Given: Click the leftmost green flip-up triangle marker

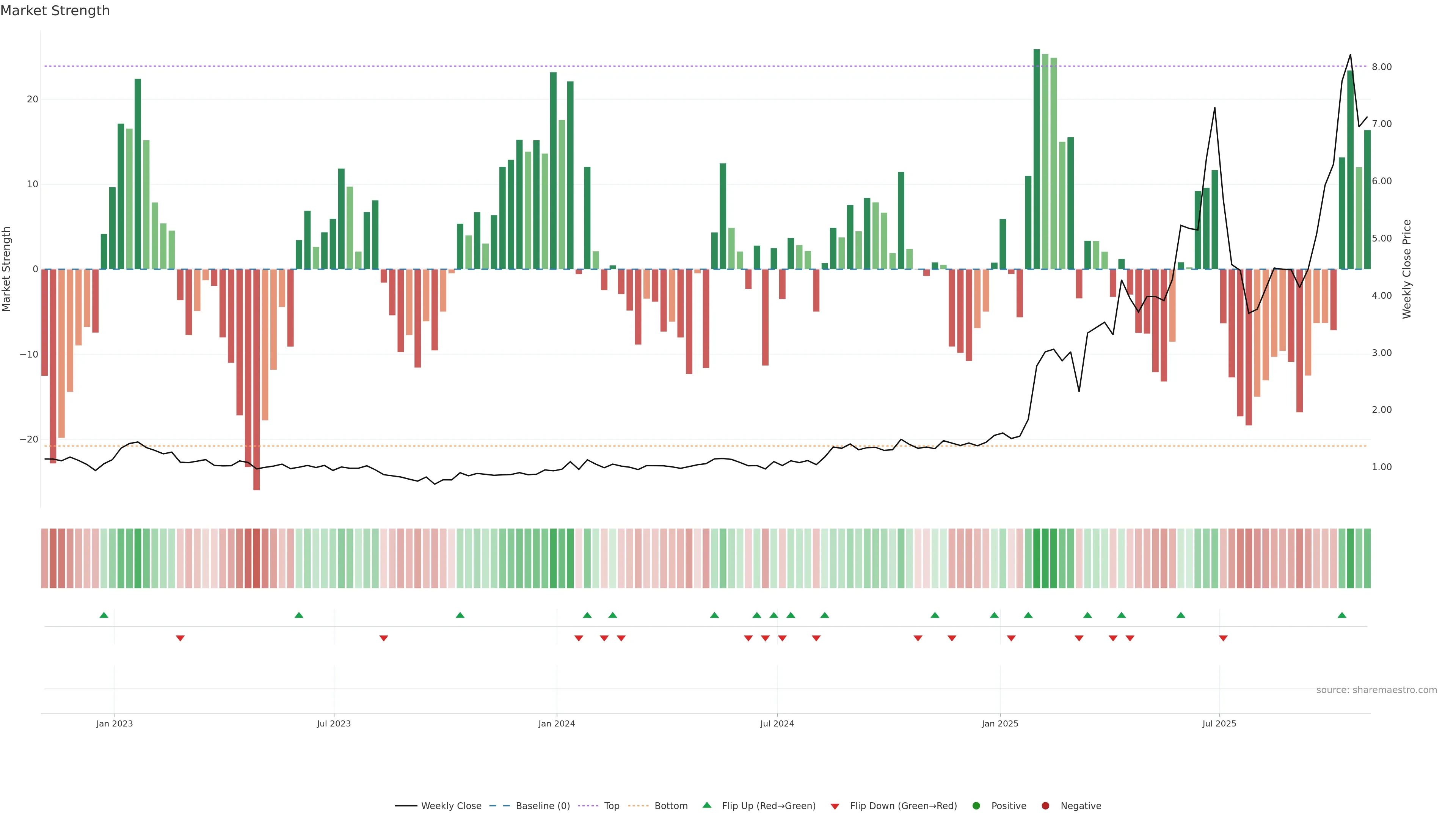Looking at the screenshot, I should [x=104, y=615].
